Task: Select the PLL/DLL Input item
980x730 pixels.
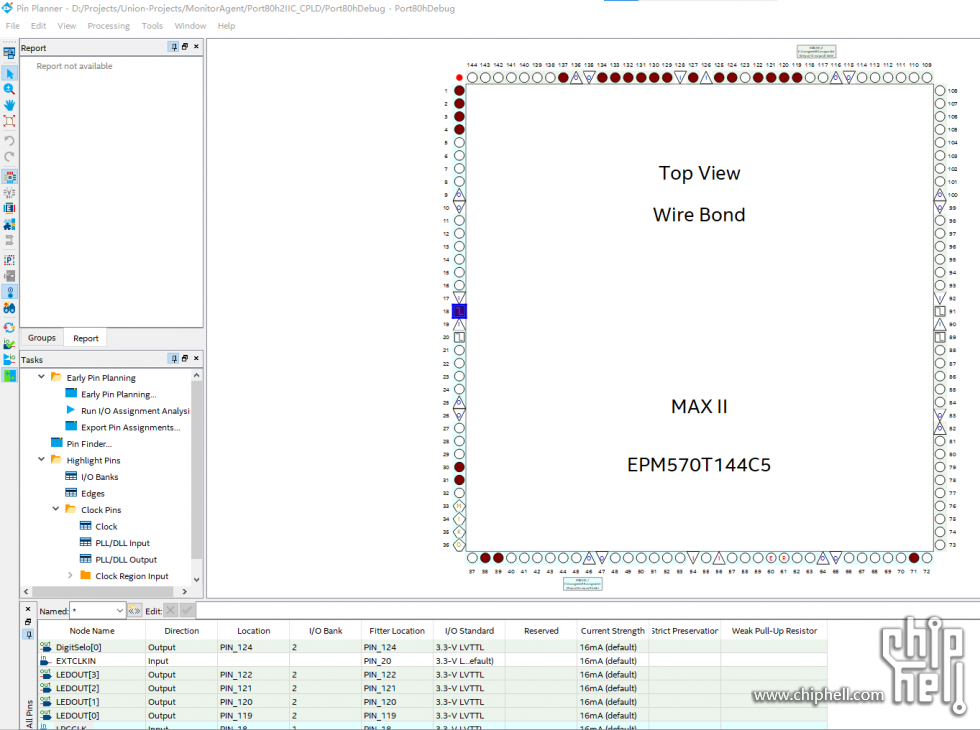Action: coord(122,543)
